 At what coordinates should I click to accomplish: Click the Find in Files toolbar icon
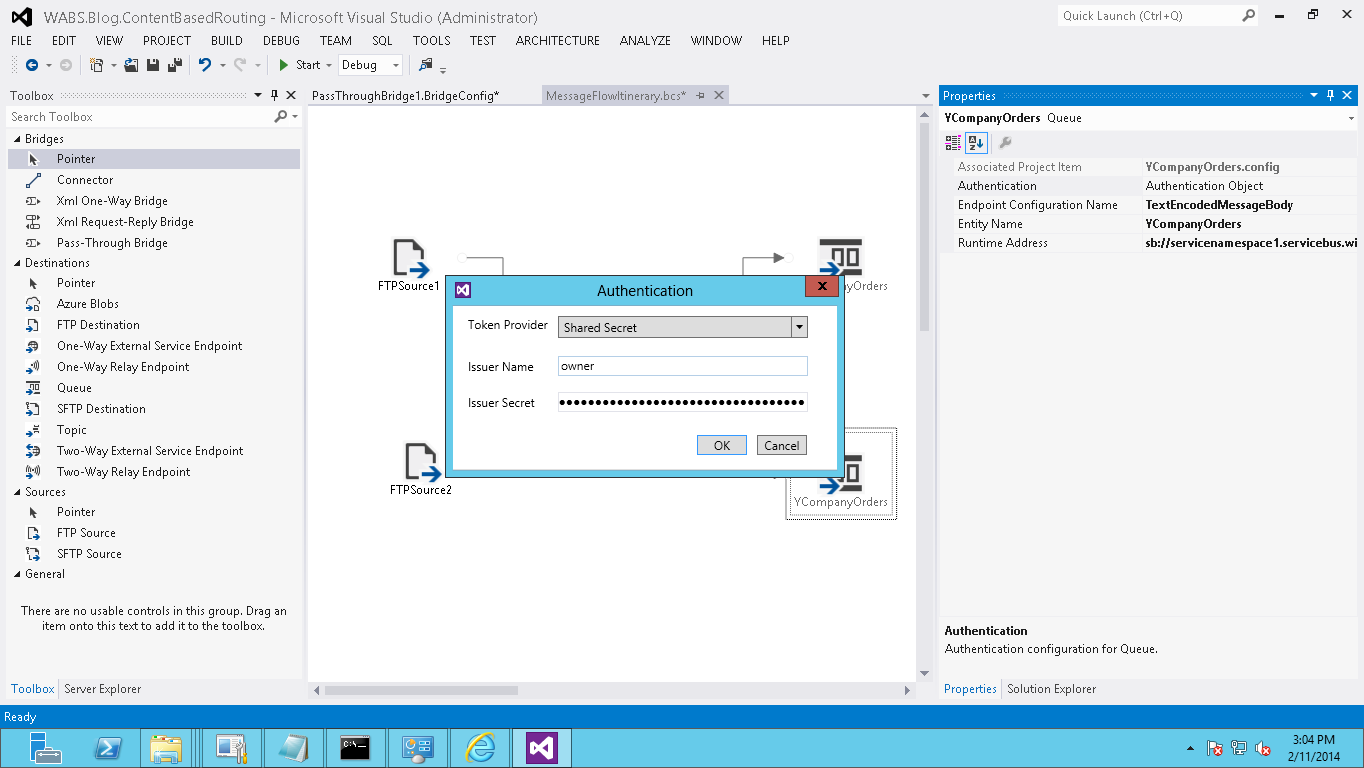point(426,65)
